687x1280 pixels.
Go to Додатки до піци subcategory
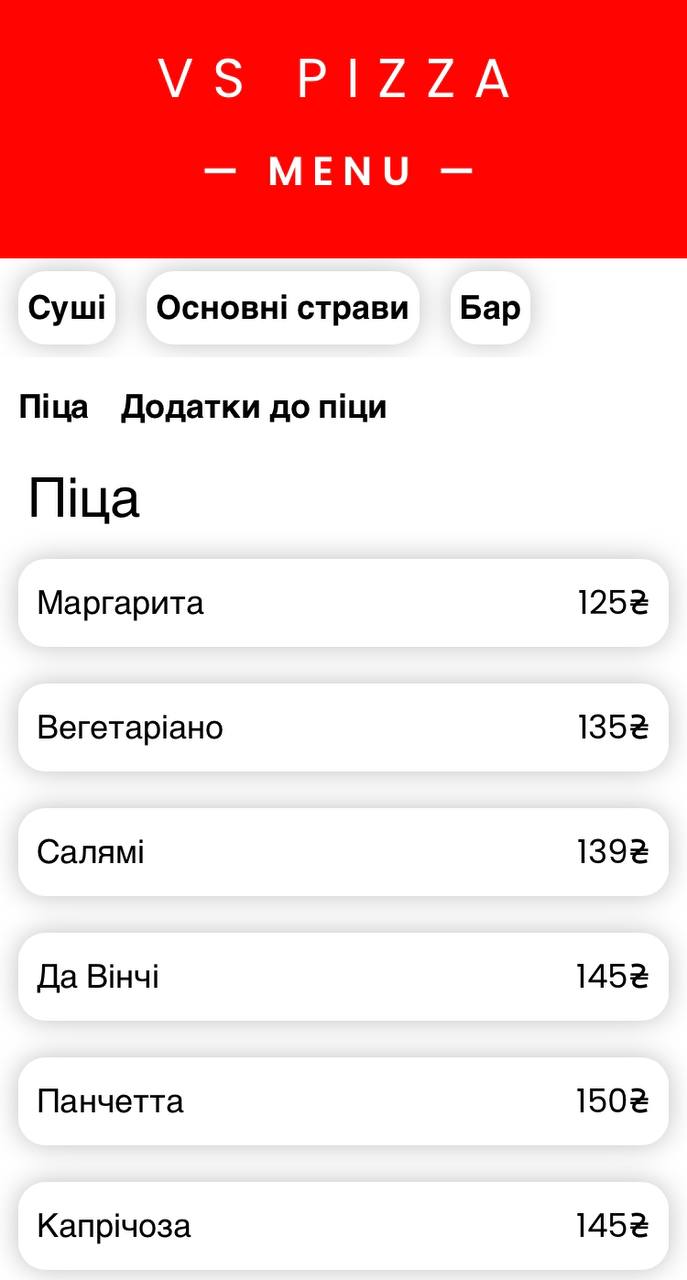coord(254,407)
